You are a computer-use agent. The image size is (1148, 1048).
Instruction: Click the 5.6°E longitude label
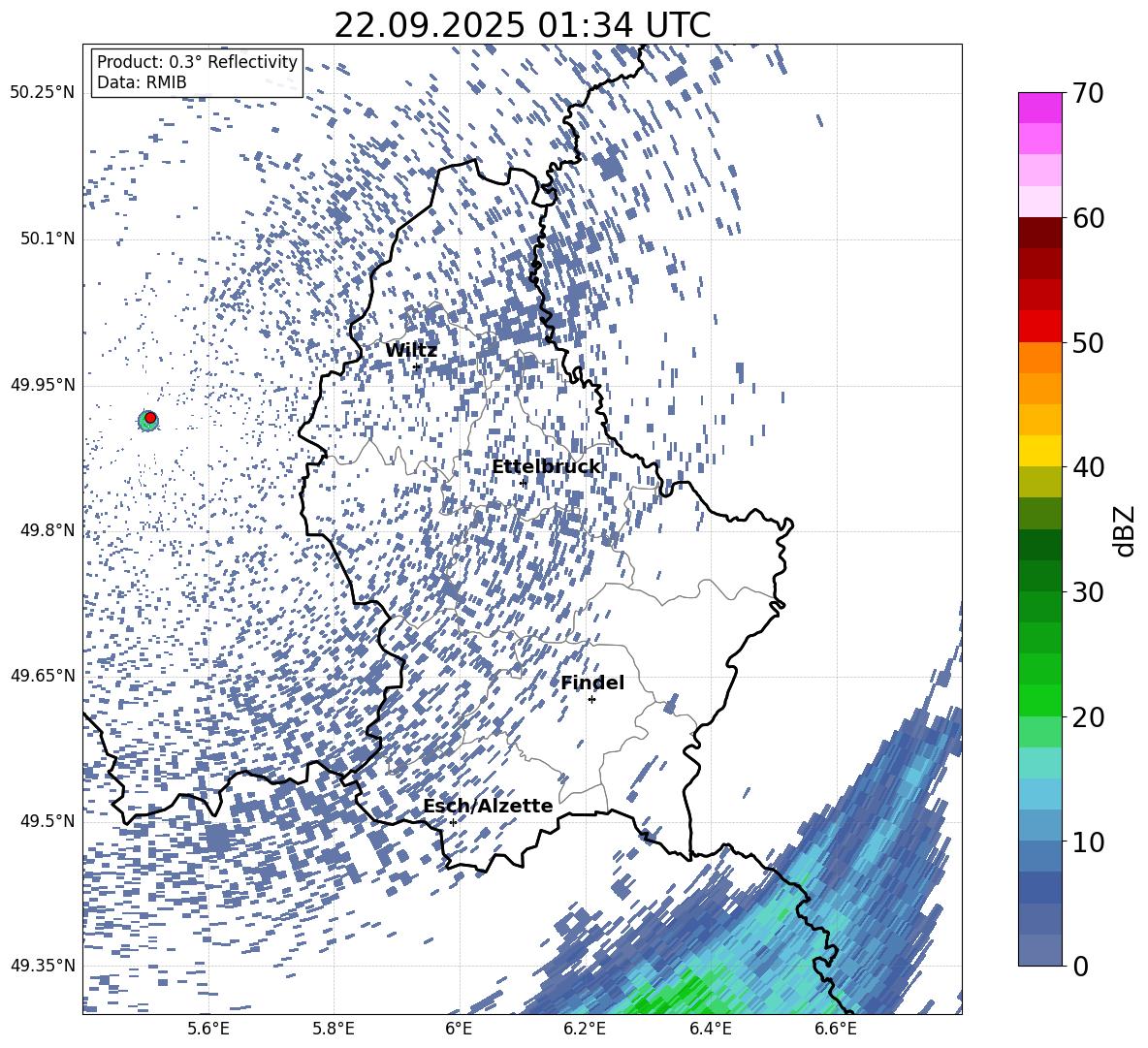point(208,1029)
